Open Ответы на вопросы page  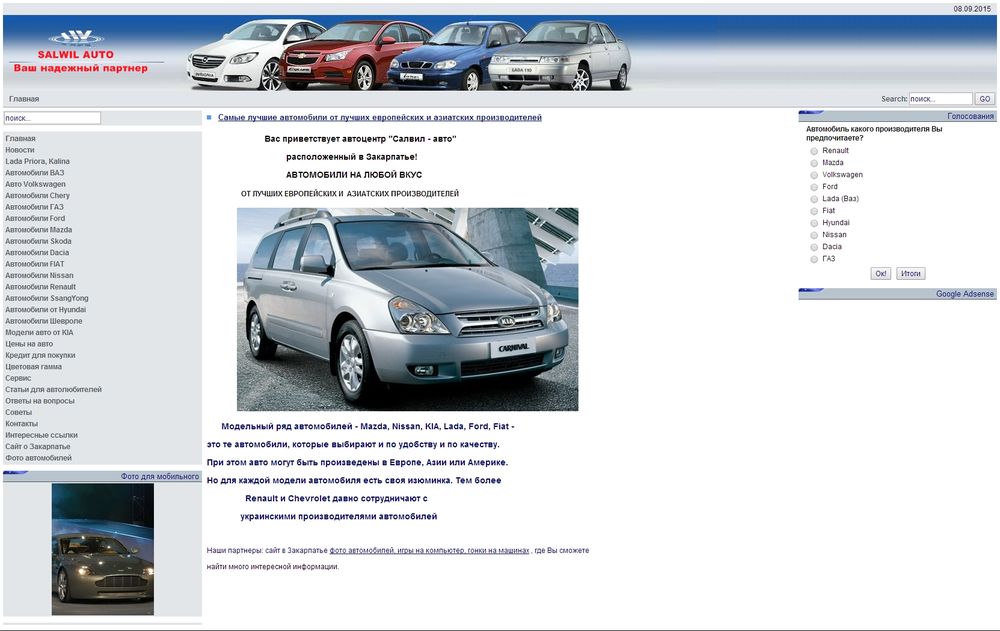coord(40,401)
